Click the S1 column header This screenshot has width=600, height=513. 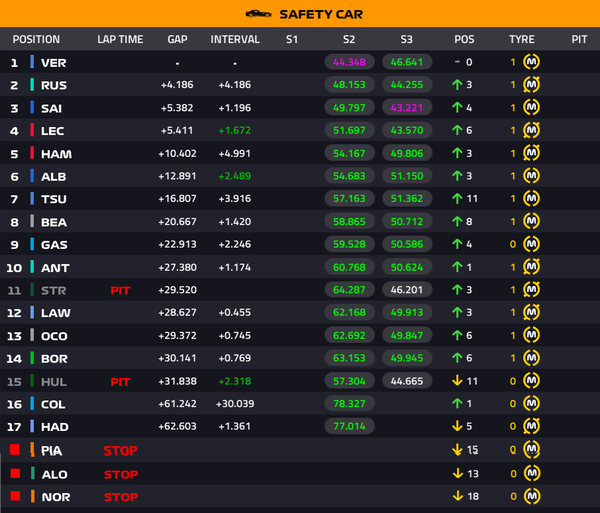coord(292,39)
